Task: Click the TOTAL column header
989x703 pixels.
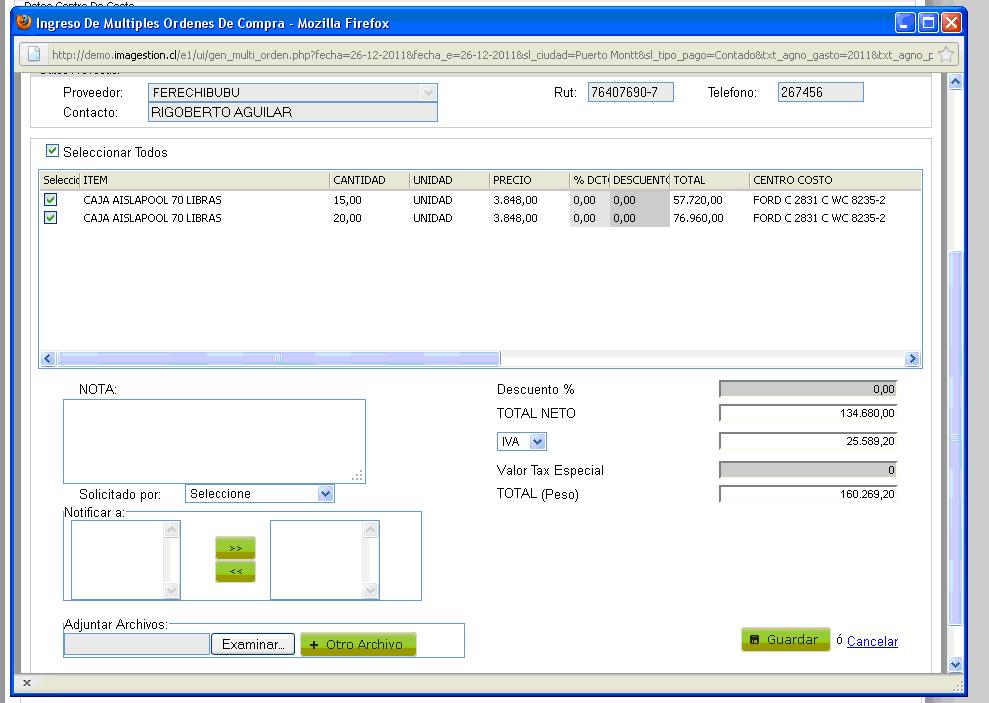Action: point(710,180)
